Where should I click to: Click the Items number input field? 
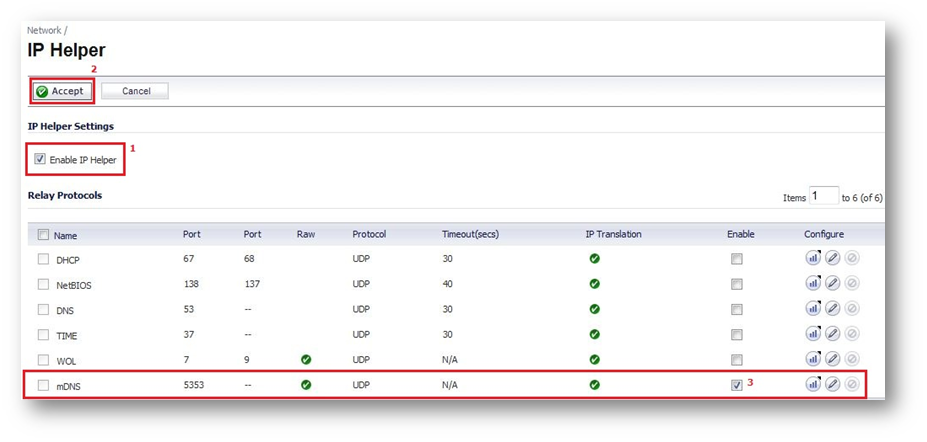pyautogui.click(x=823, y=197)
